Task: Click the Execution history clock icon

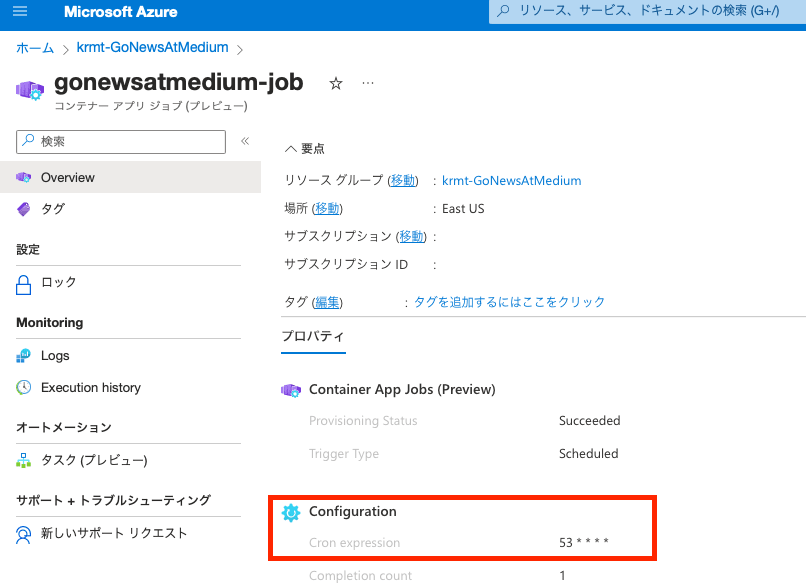Action: click(24, 387)
